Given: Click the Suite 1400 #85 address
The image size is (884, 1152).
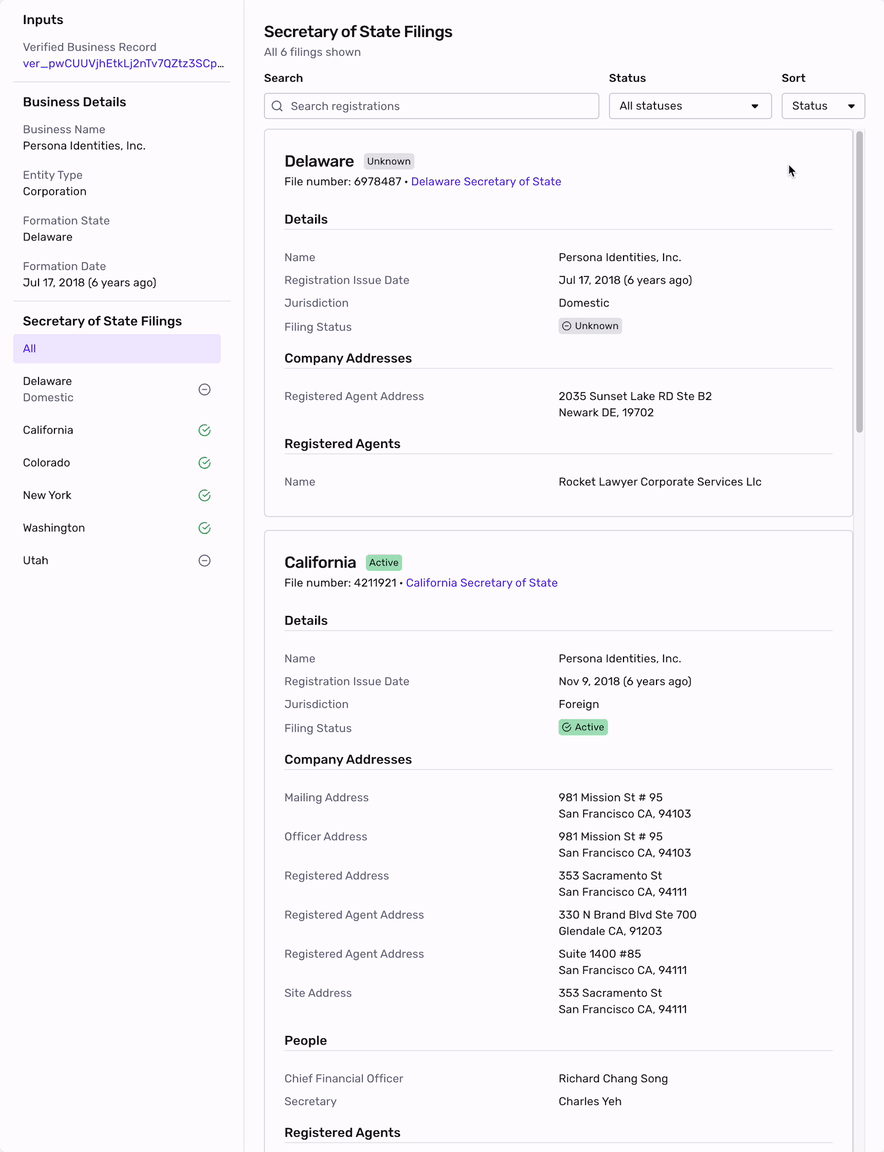Looking at the screenshot, I should click(x=622, y=962).
